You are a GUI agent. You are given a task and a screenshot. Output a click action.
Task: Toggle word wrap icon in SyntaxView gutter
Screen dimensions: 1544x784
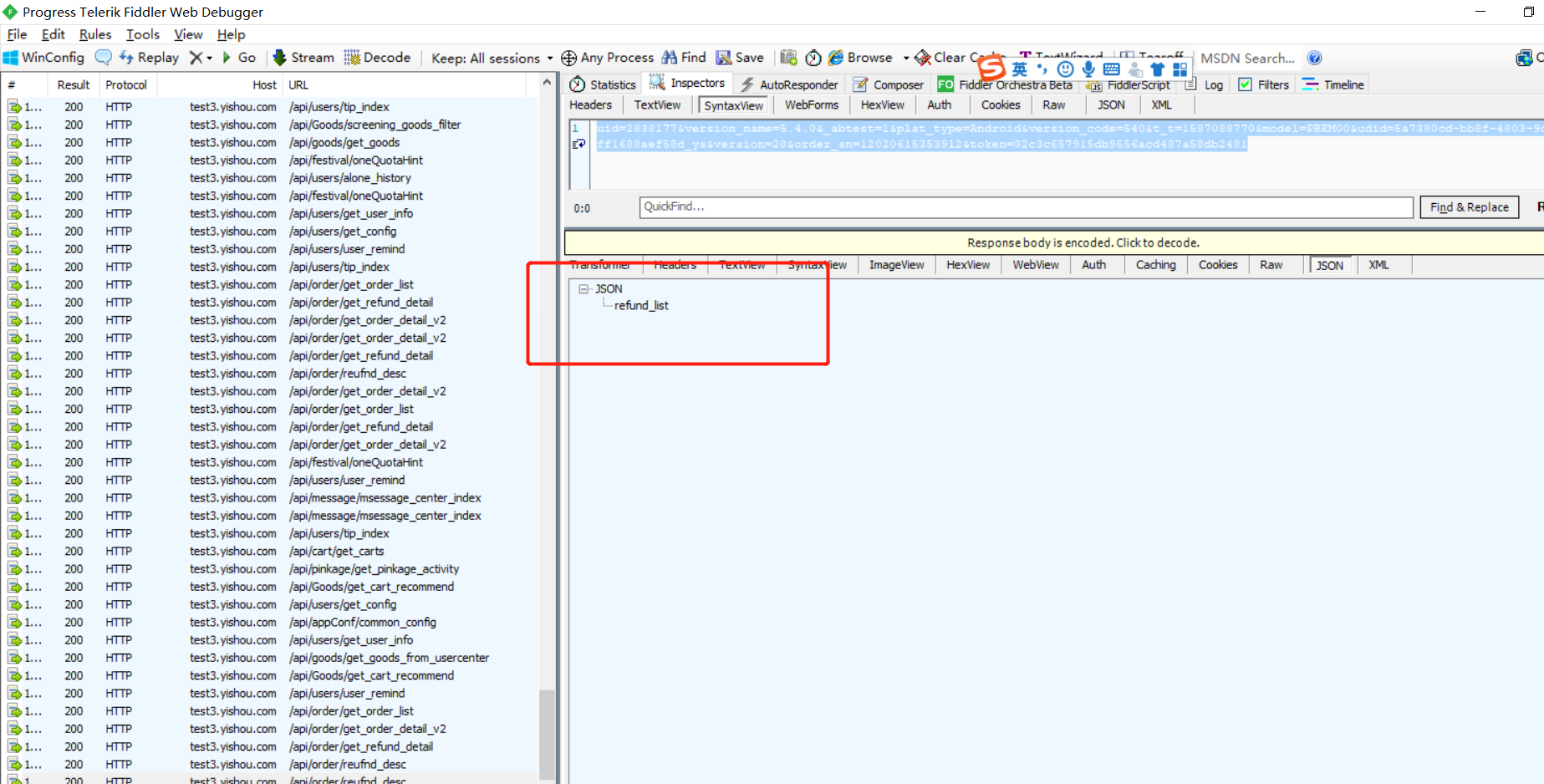coord(578,145)
